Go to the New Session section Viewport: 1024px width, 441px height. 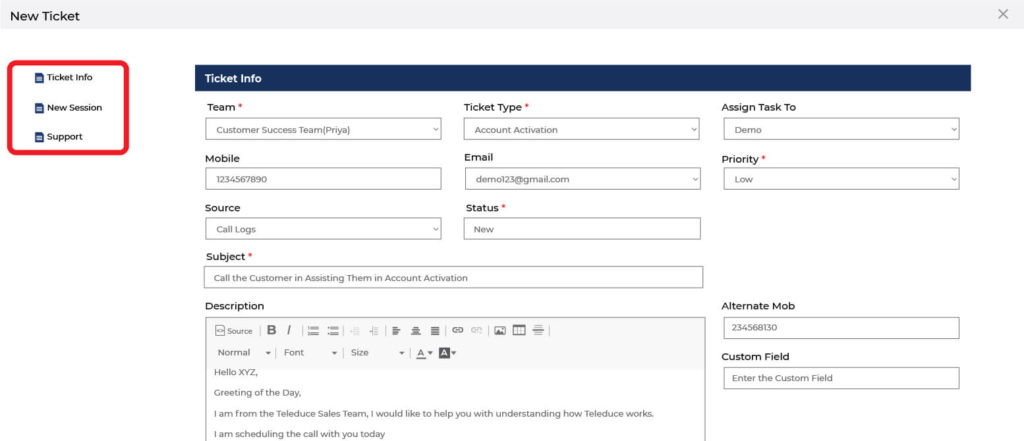click(x=74, y=108)
